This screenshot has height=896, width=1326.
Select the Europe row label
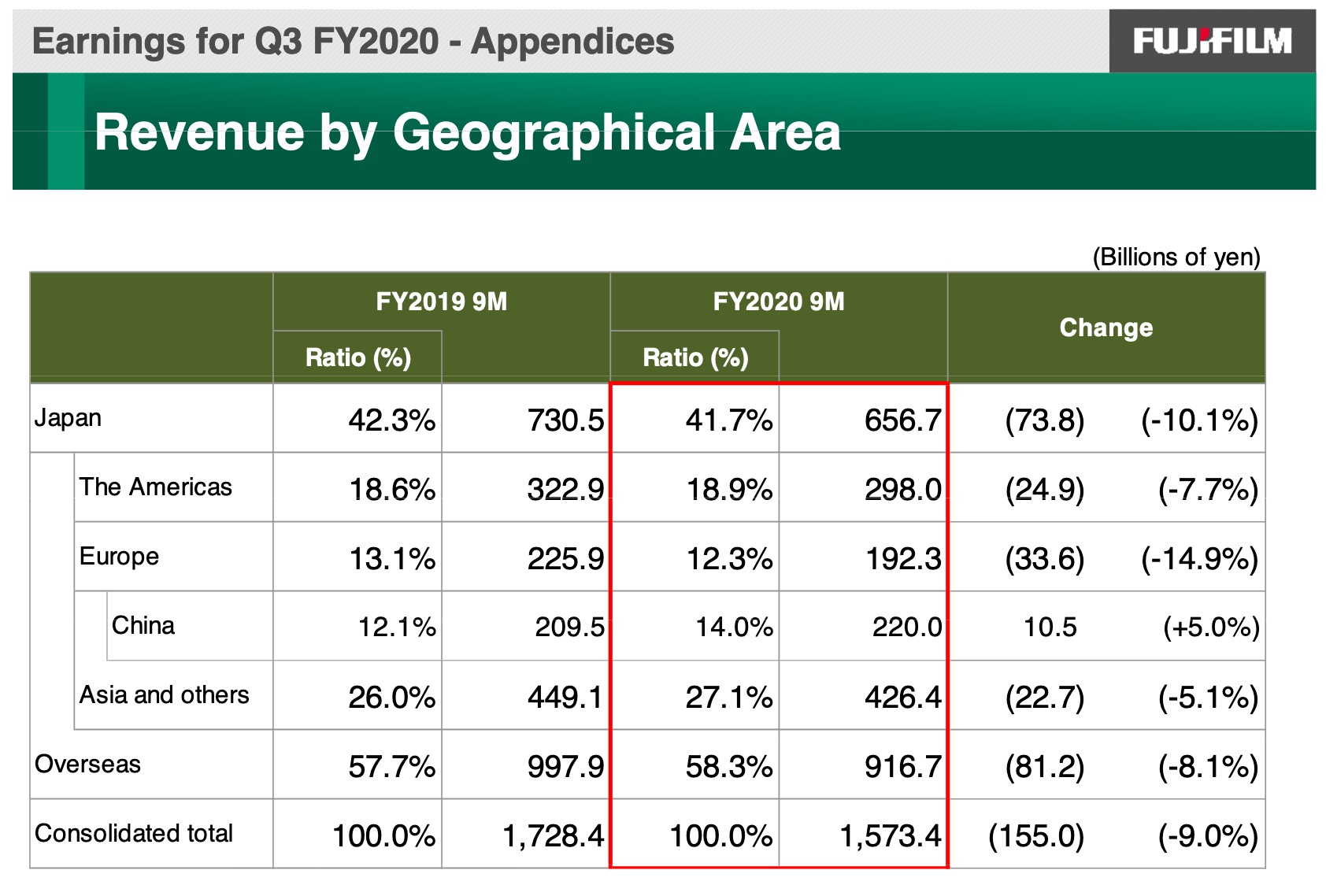[119, 557]
